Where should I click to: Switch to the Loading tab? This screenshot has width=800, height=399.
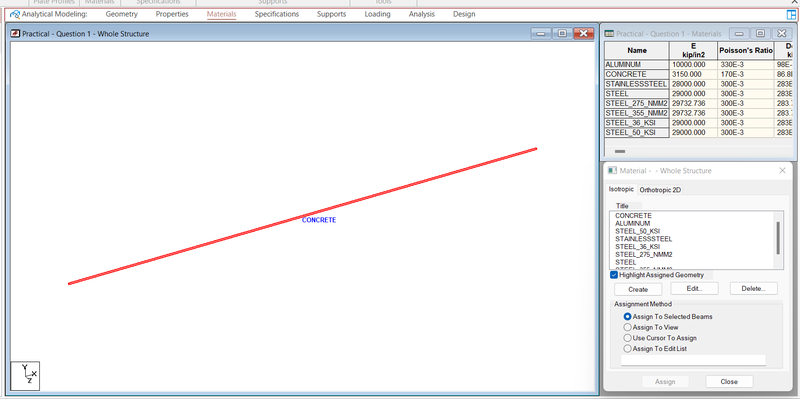378,14
